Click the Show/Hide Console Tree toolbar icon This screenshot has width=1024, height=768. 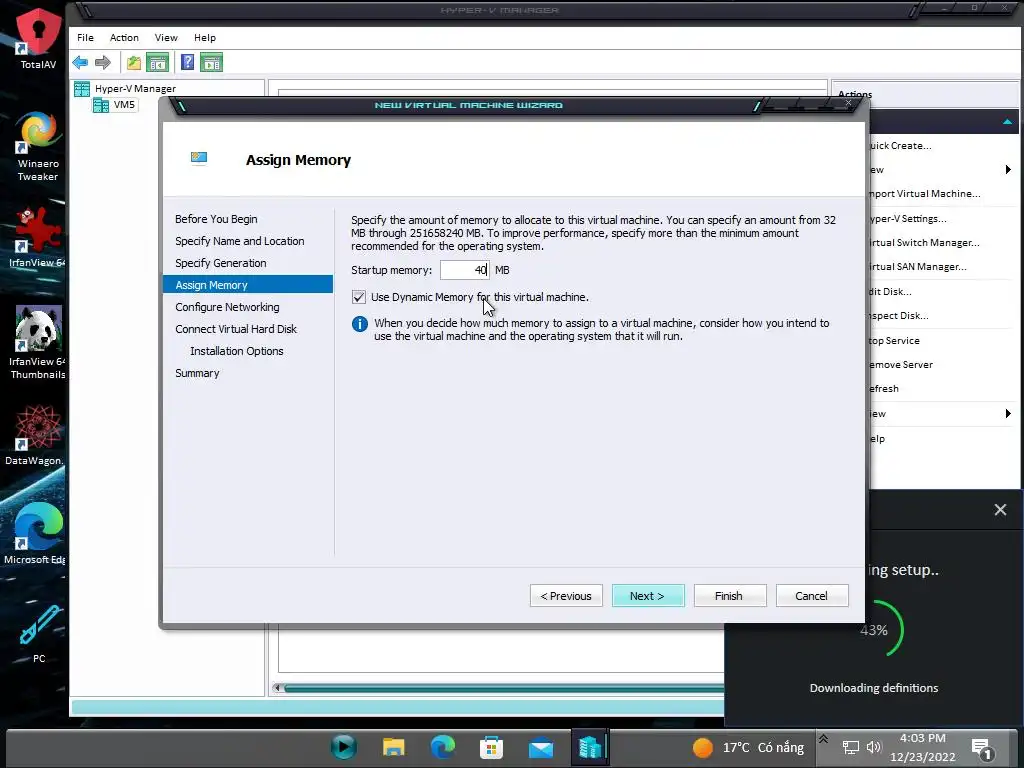157,63
